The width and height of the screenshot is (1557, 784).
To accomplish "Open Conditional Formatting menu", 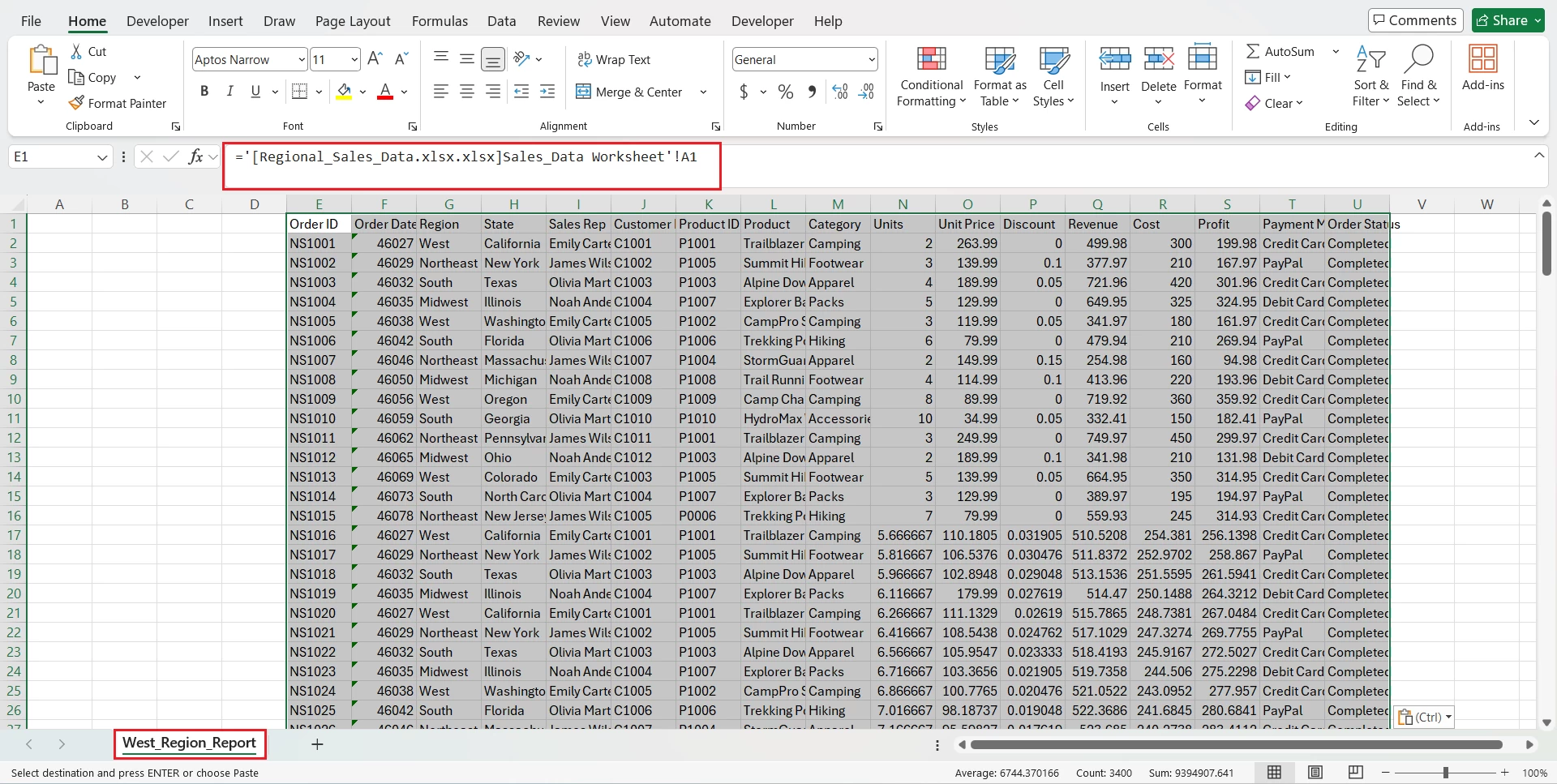I will tap(931, 77).
